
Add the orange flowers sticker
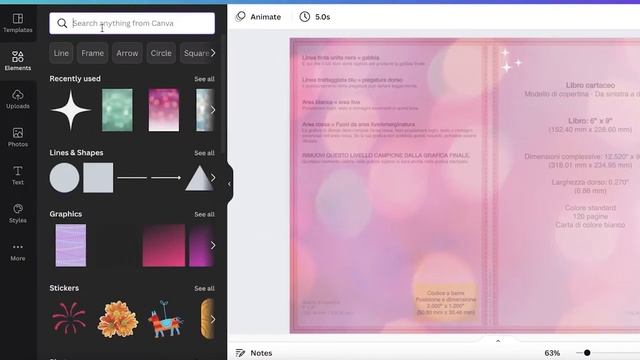tap(118, 319)
